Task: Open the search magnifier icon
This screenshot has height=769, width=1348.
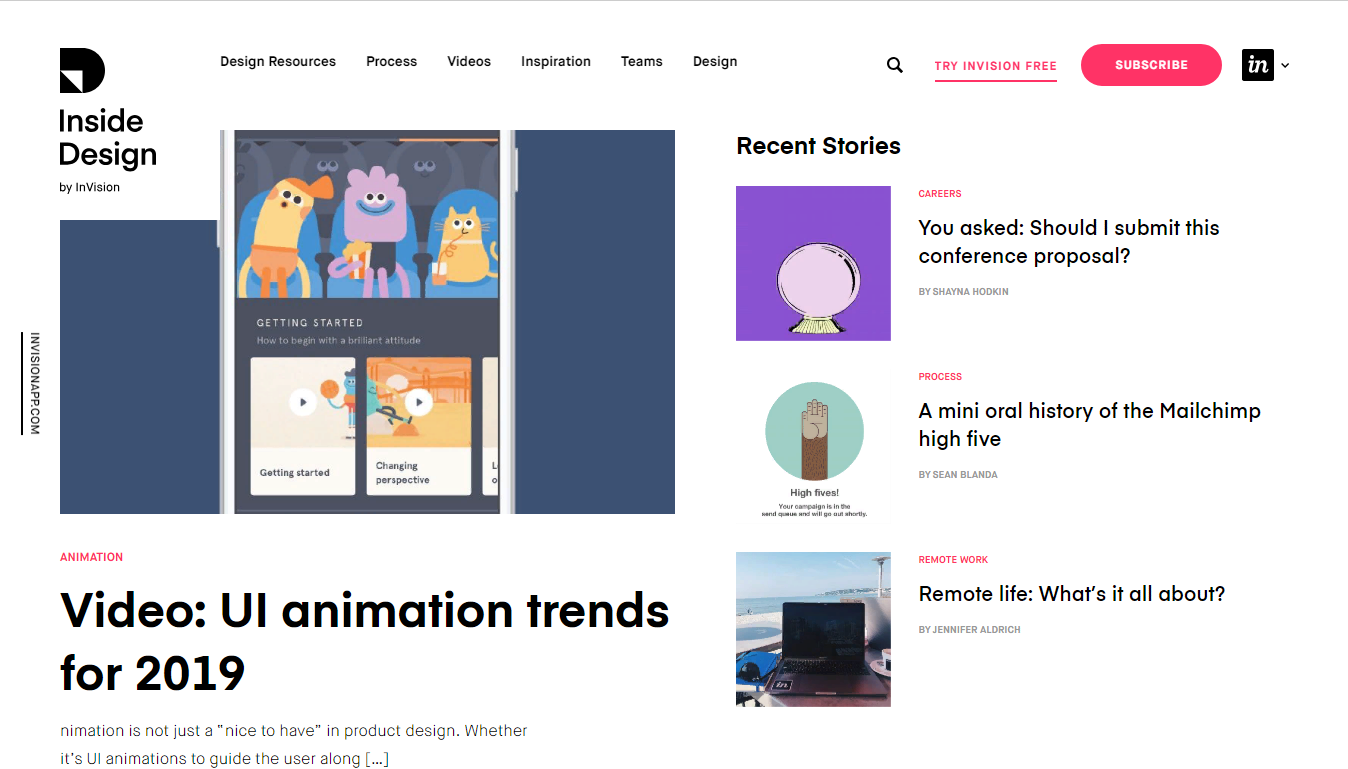Action: click(894, 65)
